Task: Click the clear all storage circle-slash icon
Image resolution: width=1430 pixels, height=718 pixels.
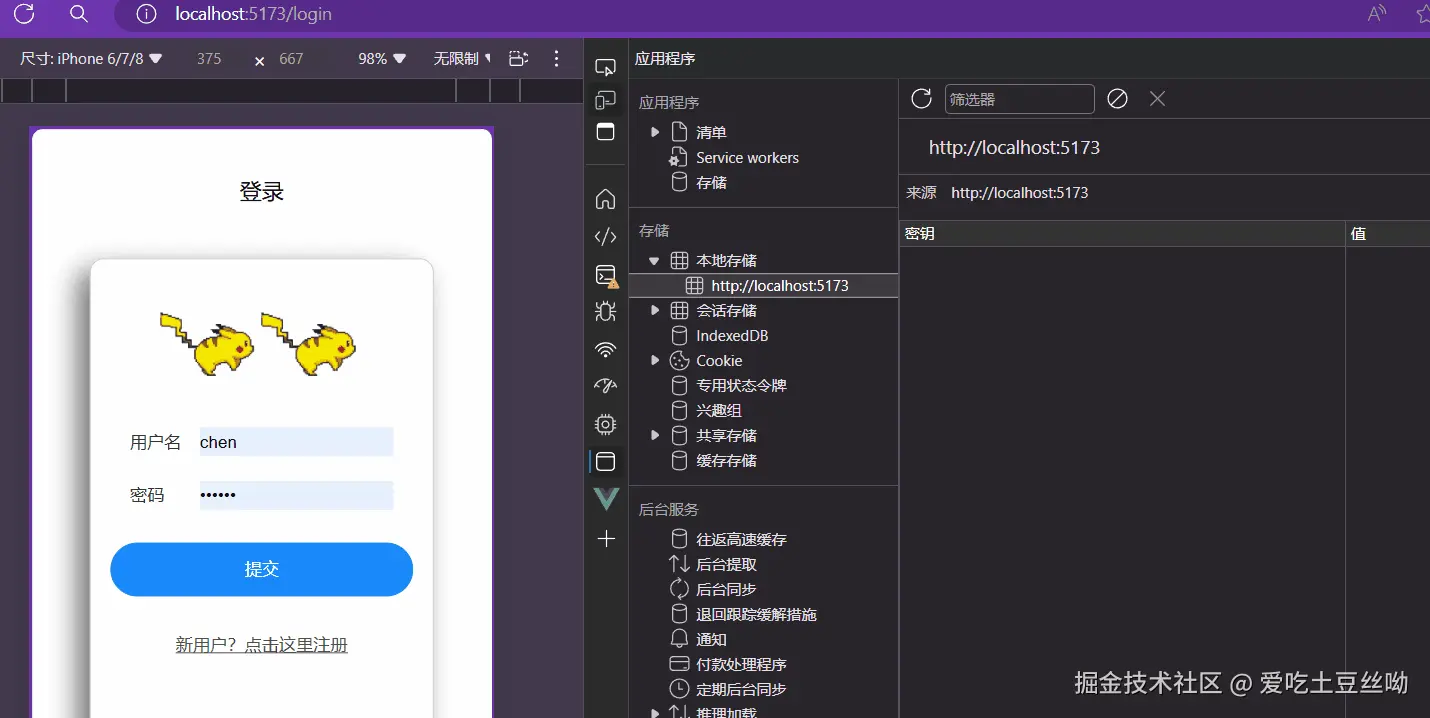Action: click(x=1117, y=98)
